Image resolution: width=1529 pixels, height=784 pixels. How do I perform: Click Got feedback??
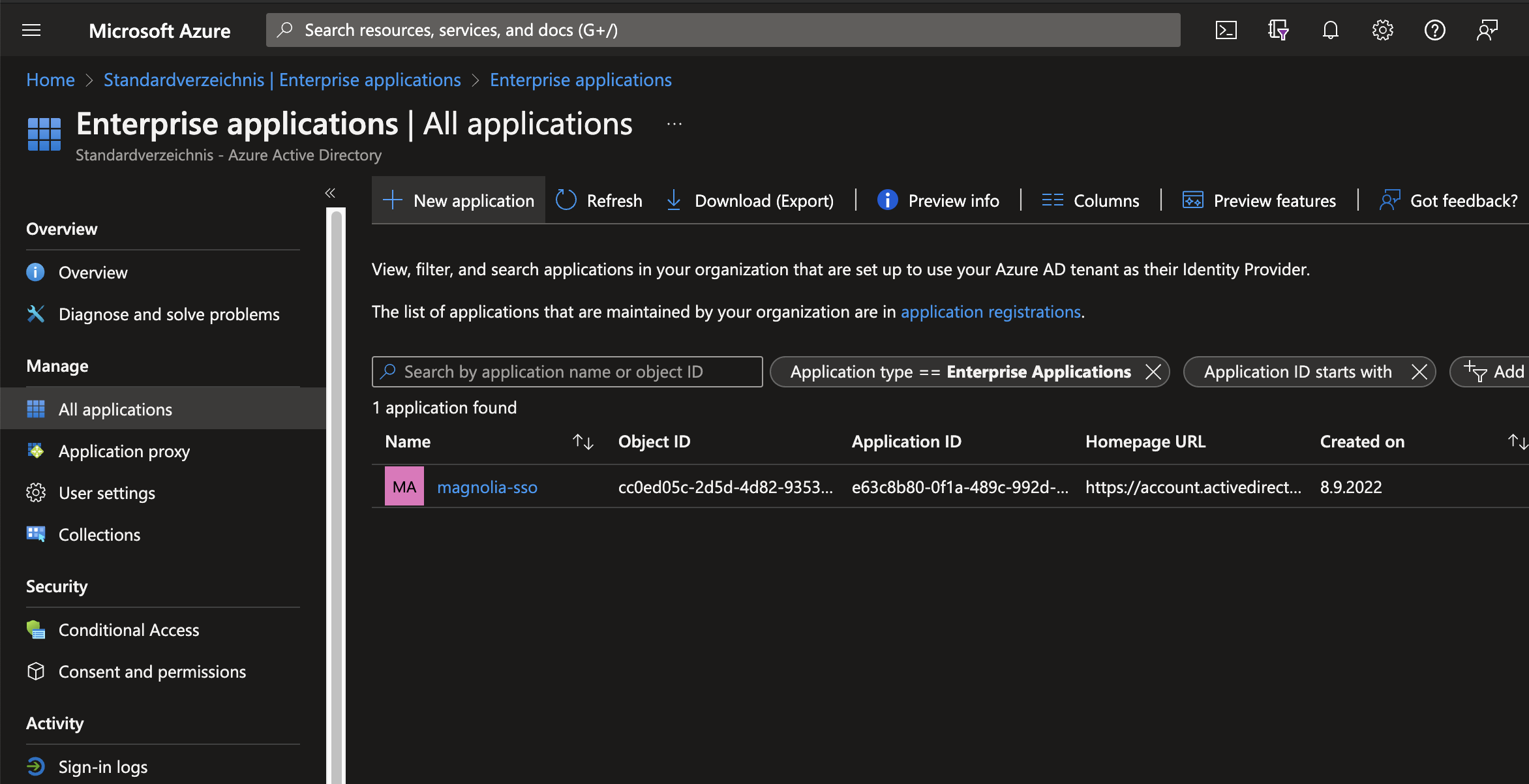pos(1449,200)
